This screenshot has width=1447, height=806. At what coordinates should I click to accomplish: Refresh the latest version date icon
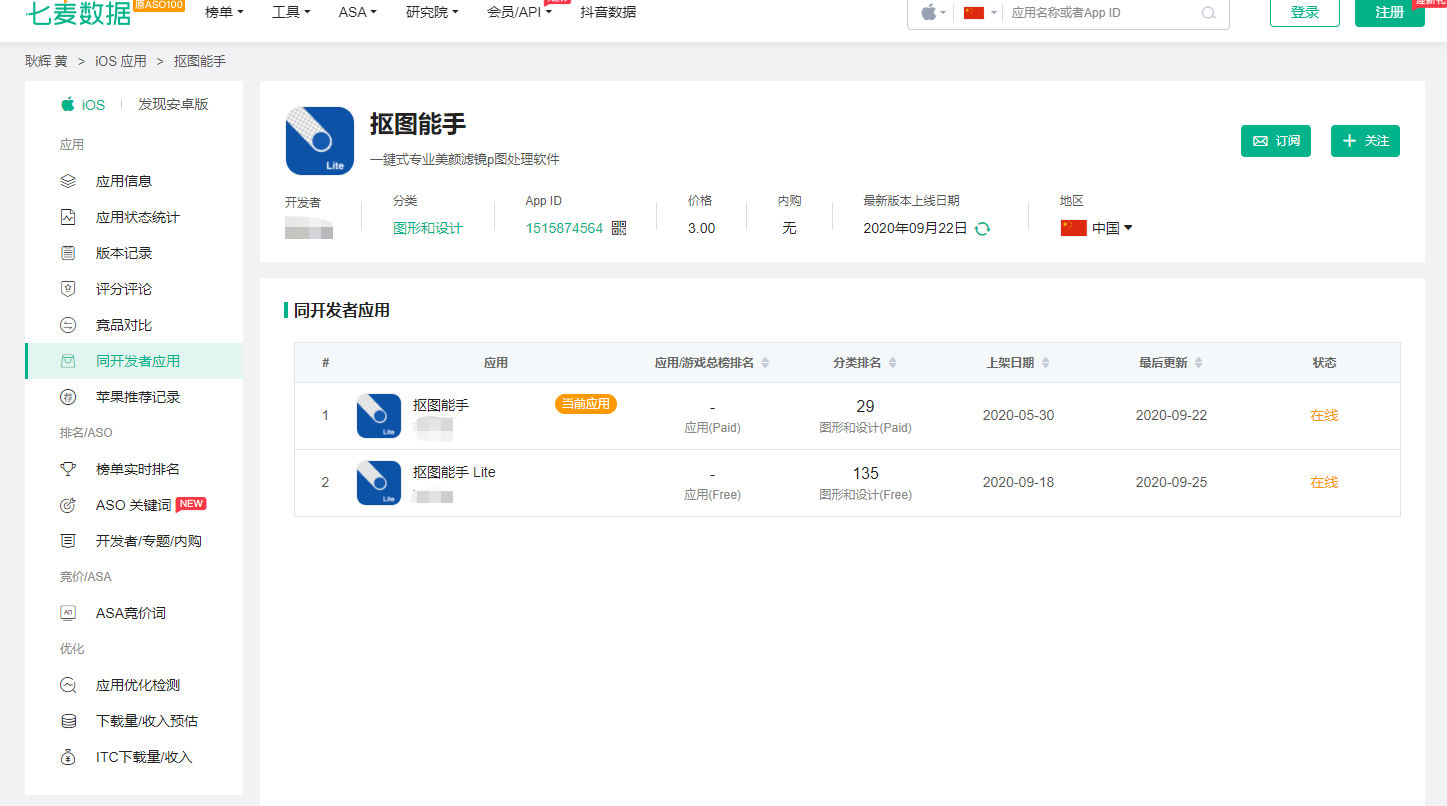pos(982,228)
